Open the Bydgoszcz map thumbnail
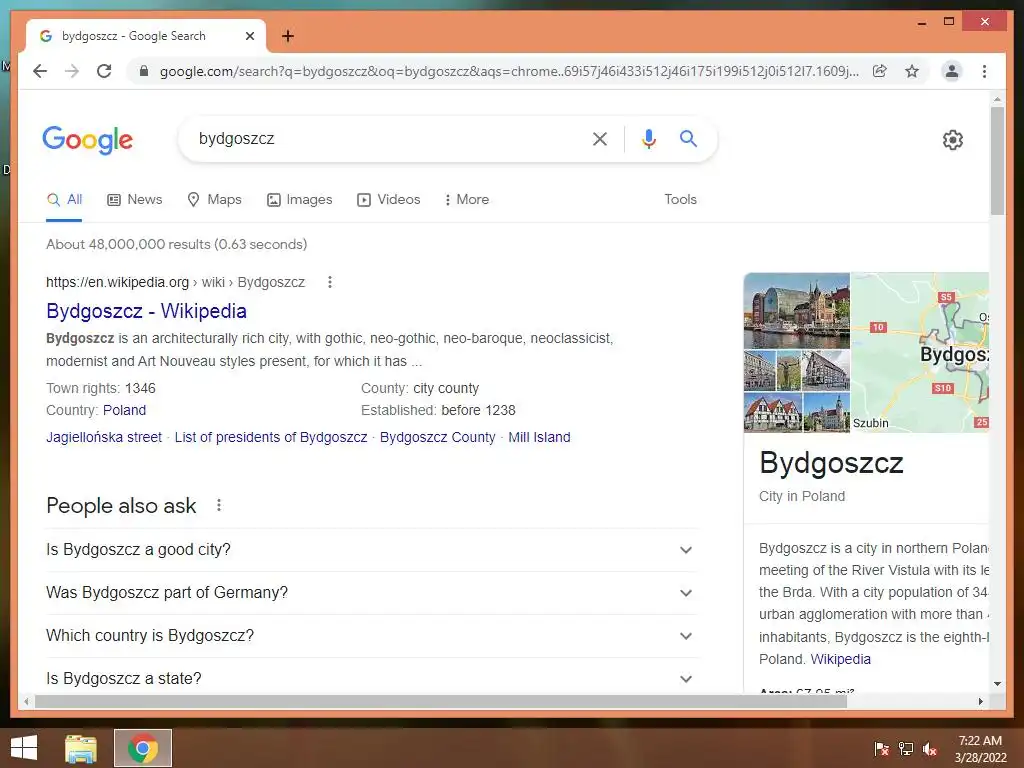1024x768 pixels. 920,353
